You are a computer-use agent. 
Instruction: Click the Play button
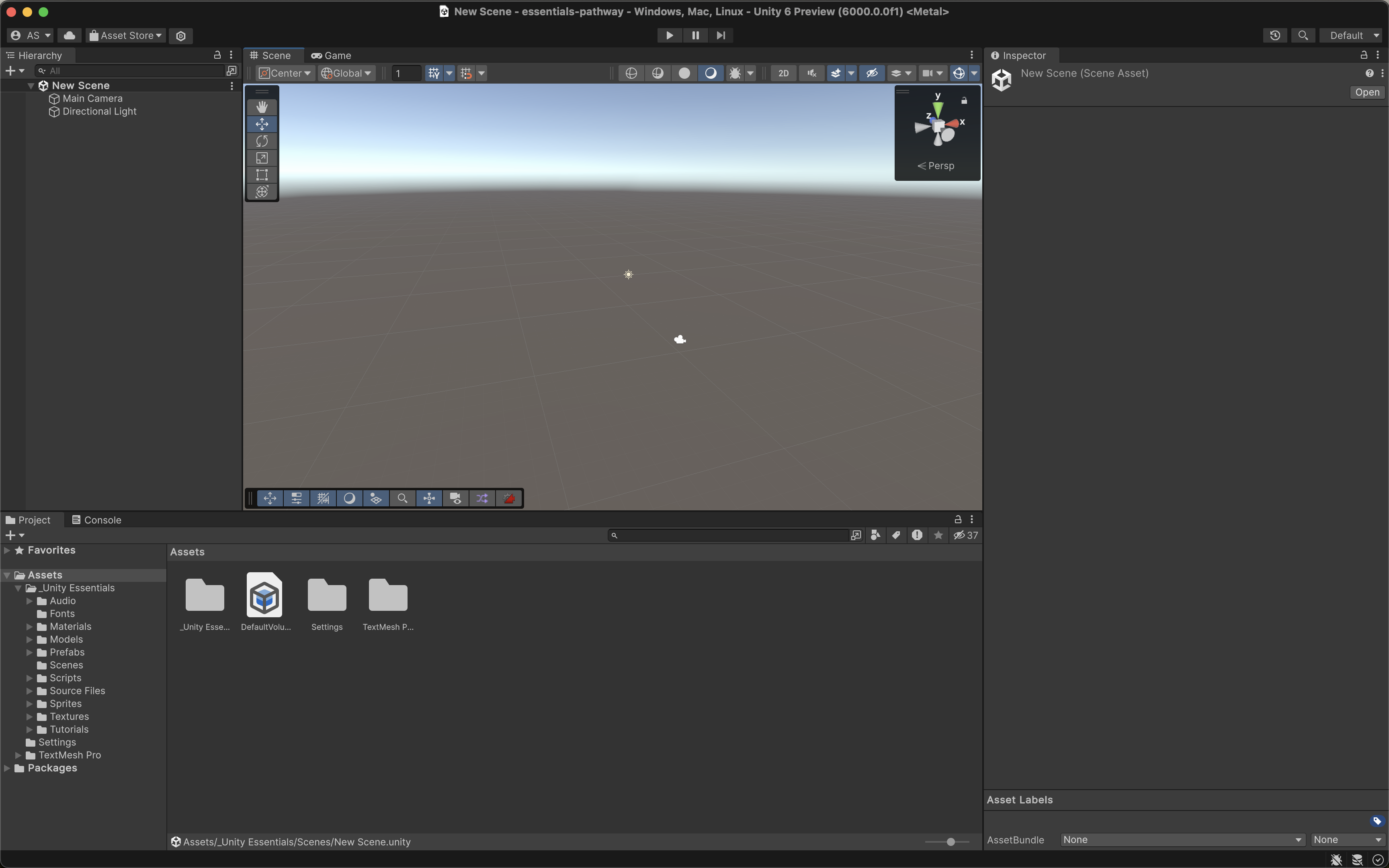point(669,36)
